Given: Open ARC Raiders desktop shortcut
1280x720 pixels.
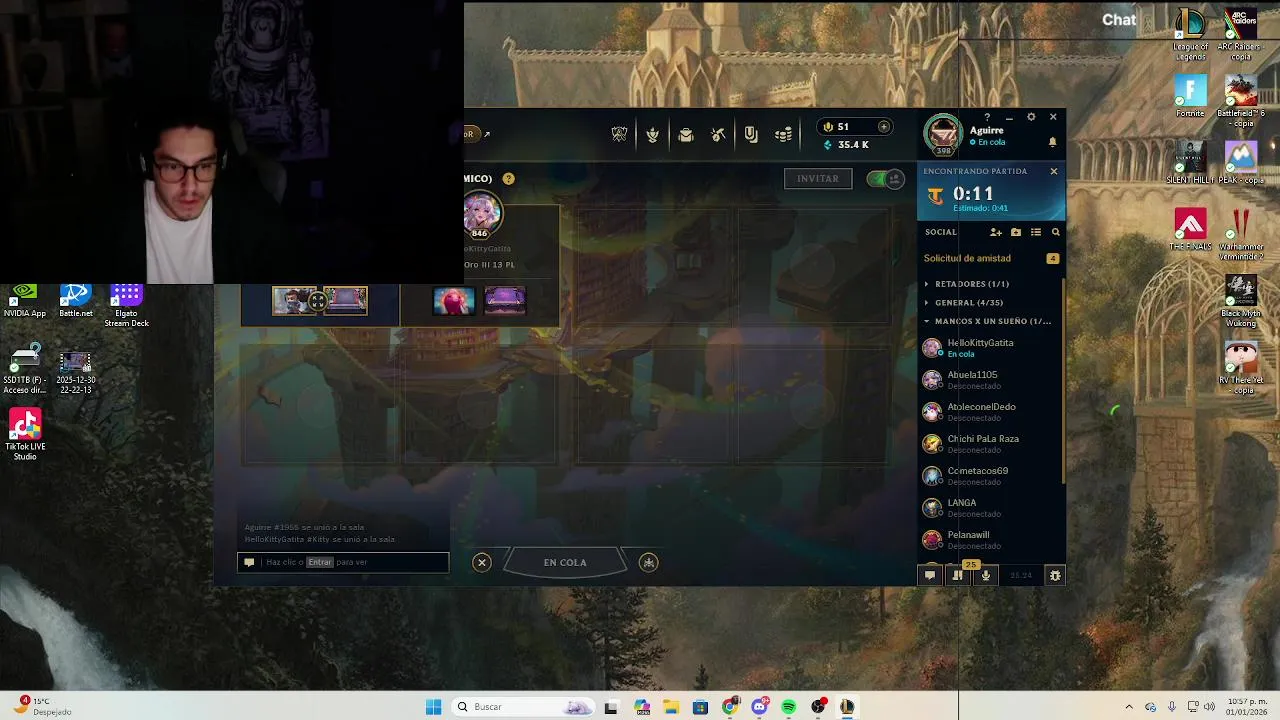Looking at the screenshot, I should click(1241, 35).
